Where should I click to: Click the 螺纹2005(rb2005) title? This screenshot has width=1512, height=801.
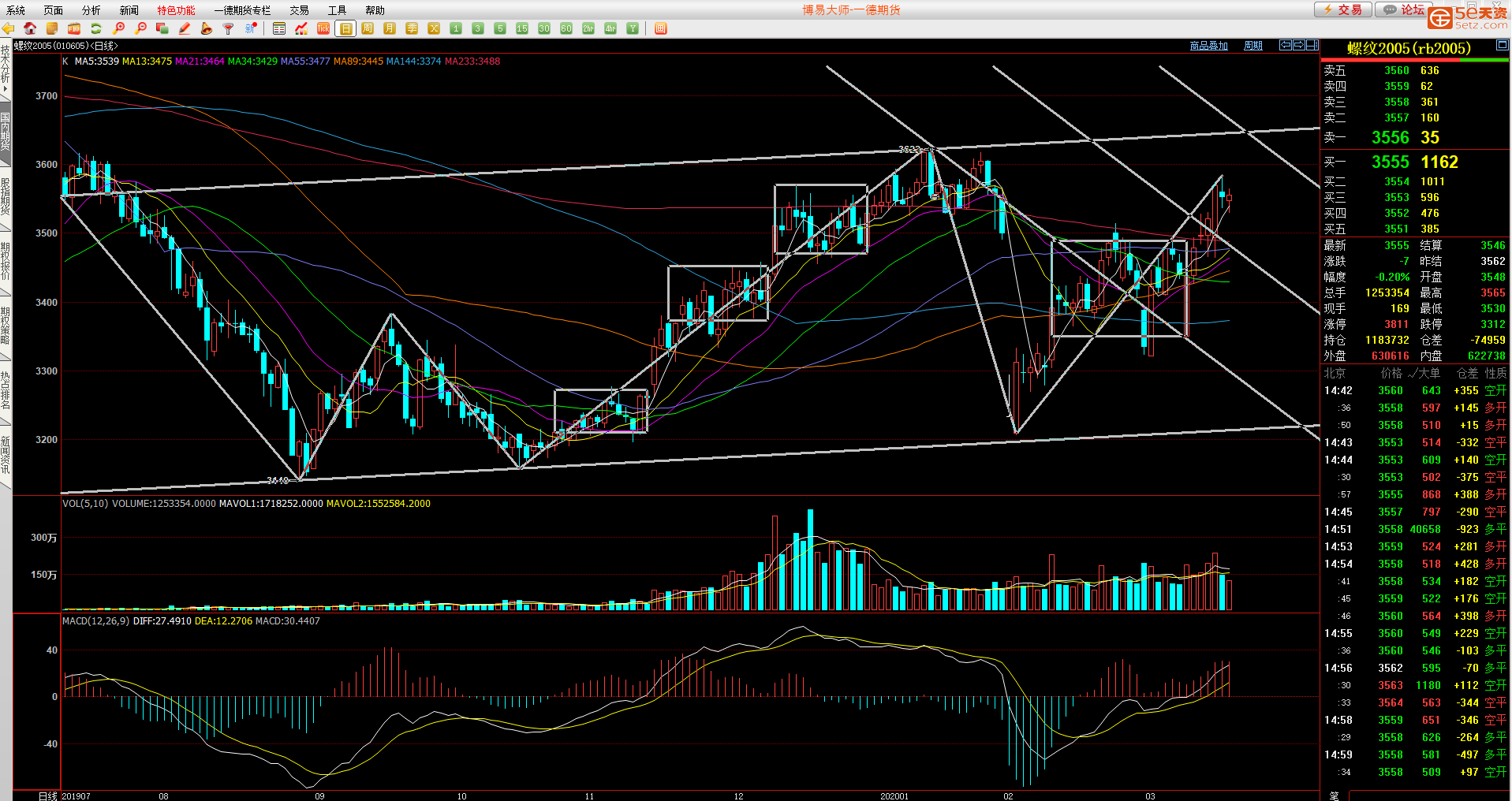click(1409, 49)
